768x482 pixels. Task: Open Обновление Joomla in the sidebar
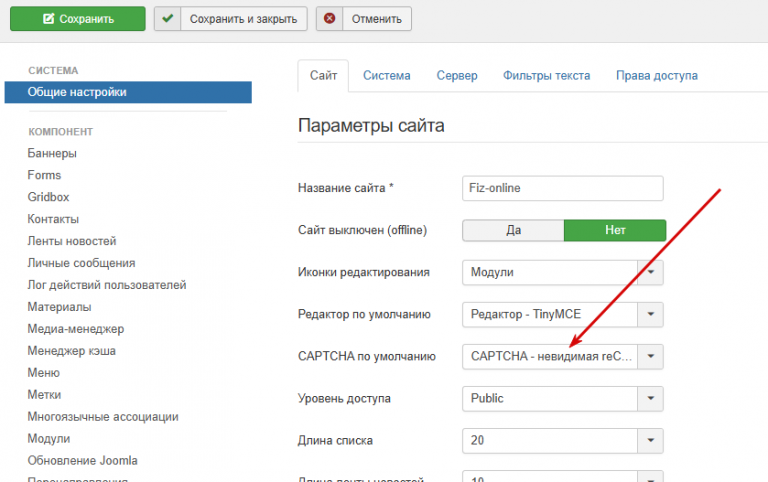pos(82,460)
